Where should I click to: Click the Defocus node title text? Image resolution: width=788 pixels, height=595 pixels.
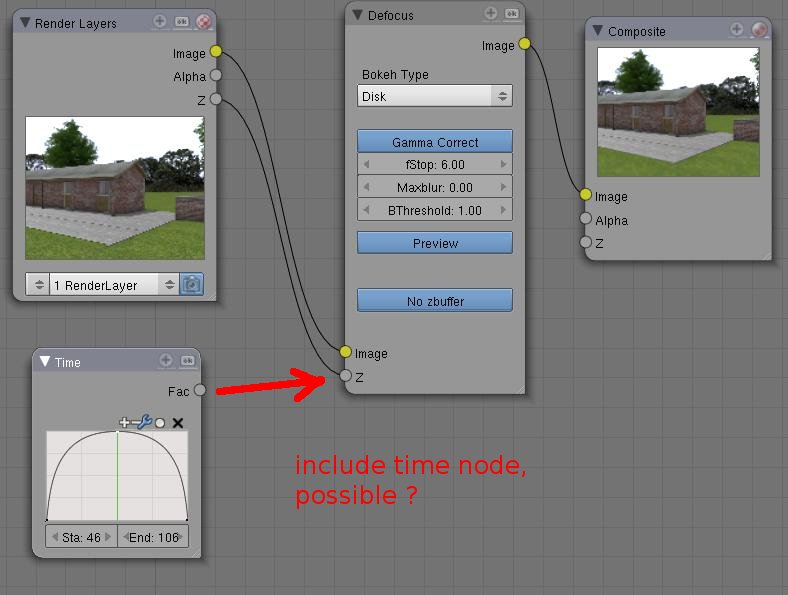point(390,16)
